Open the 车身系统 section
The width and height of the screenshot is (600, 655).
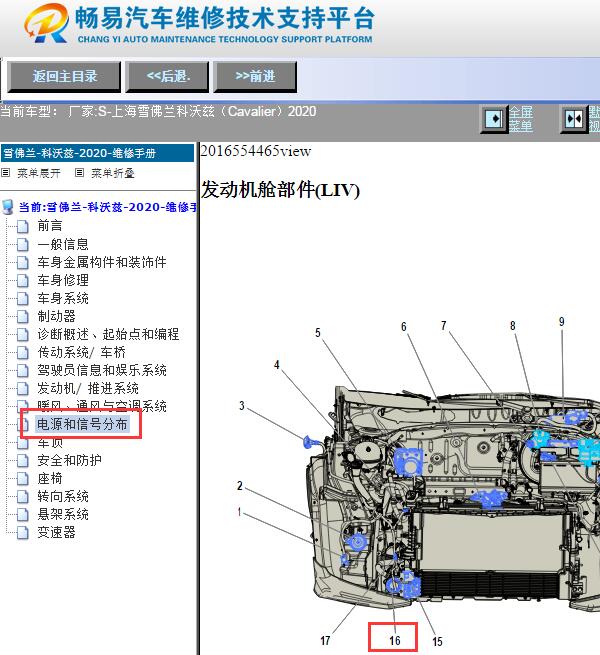point(63,298)
